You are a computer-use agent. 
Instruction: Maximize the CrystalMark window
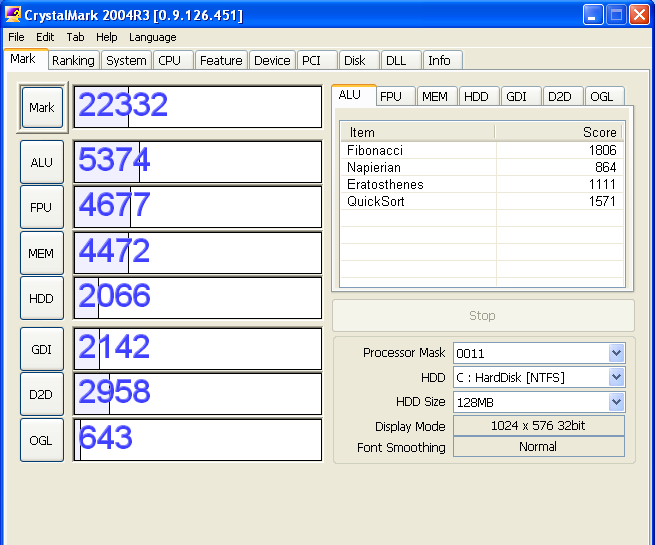(x=616, y=15)
